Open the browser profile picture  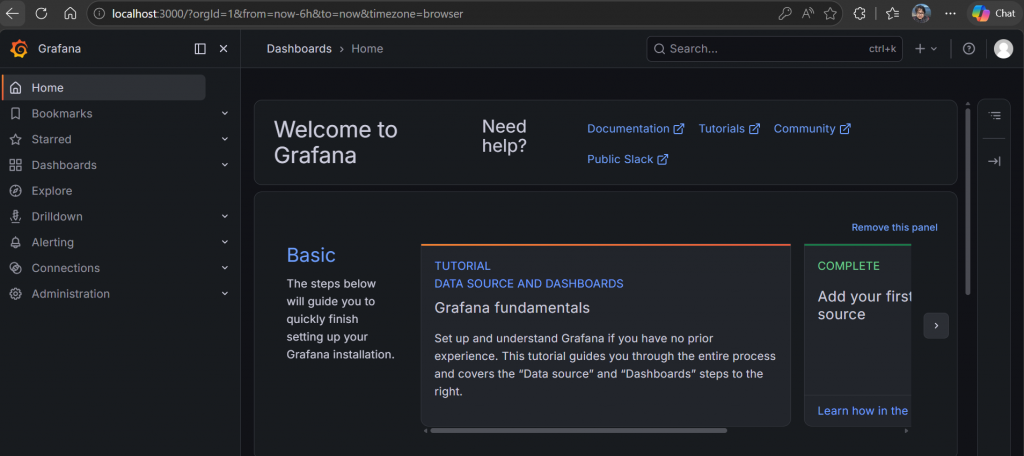pos(921,13)
